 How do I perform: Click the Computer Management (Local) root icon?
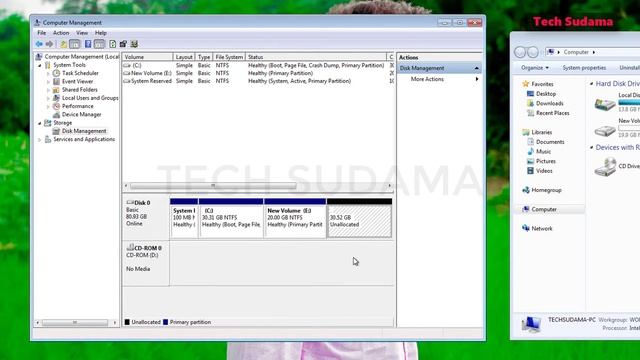(x=39, y=57)
